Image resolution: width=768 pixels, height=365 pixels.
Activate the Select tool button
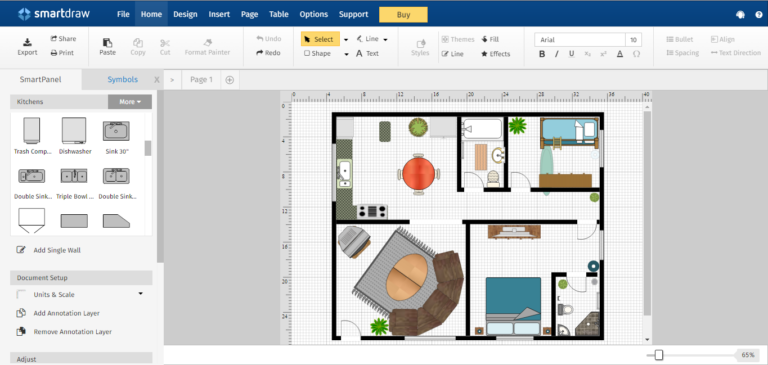(320, 39)
